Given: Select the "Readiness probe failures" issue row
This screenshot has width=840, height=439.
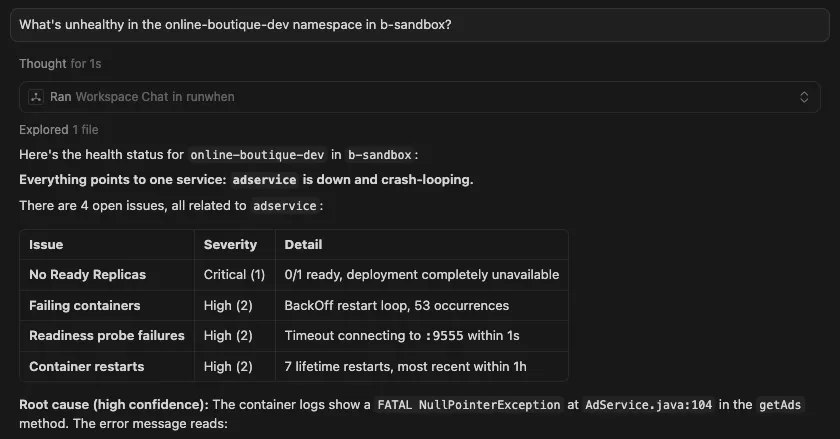Looking at the screenshot, I should (107, 336).
